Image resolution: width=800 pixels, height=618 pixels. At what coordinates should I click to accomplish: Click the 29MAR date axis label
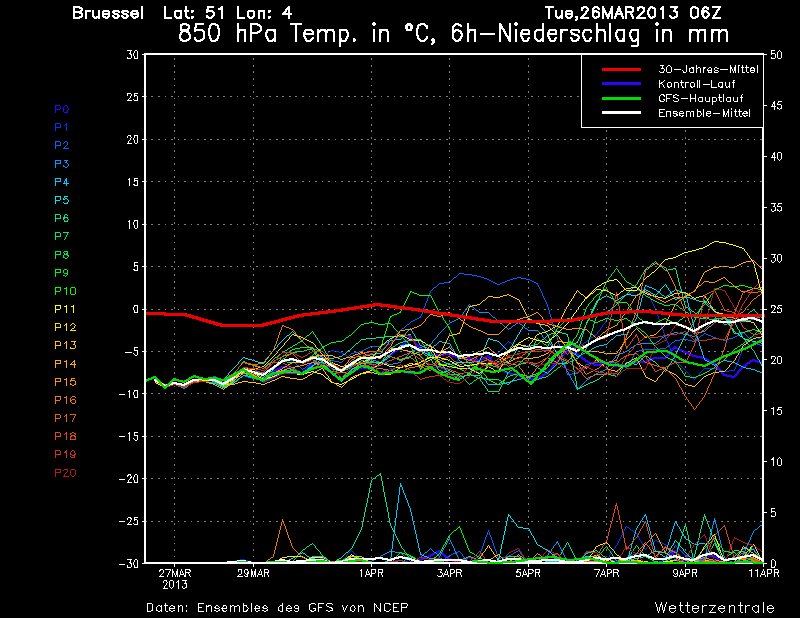coord(253,574)
